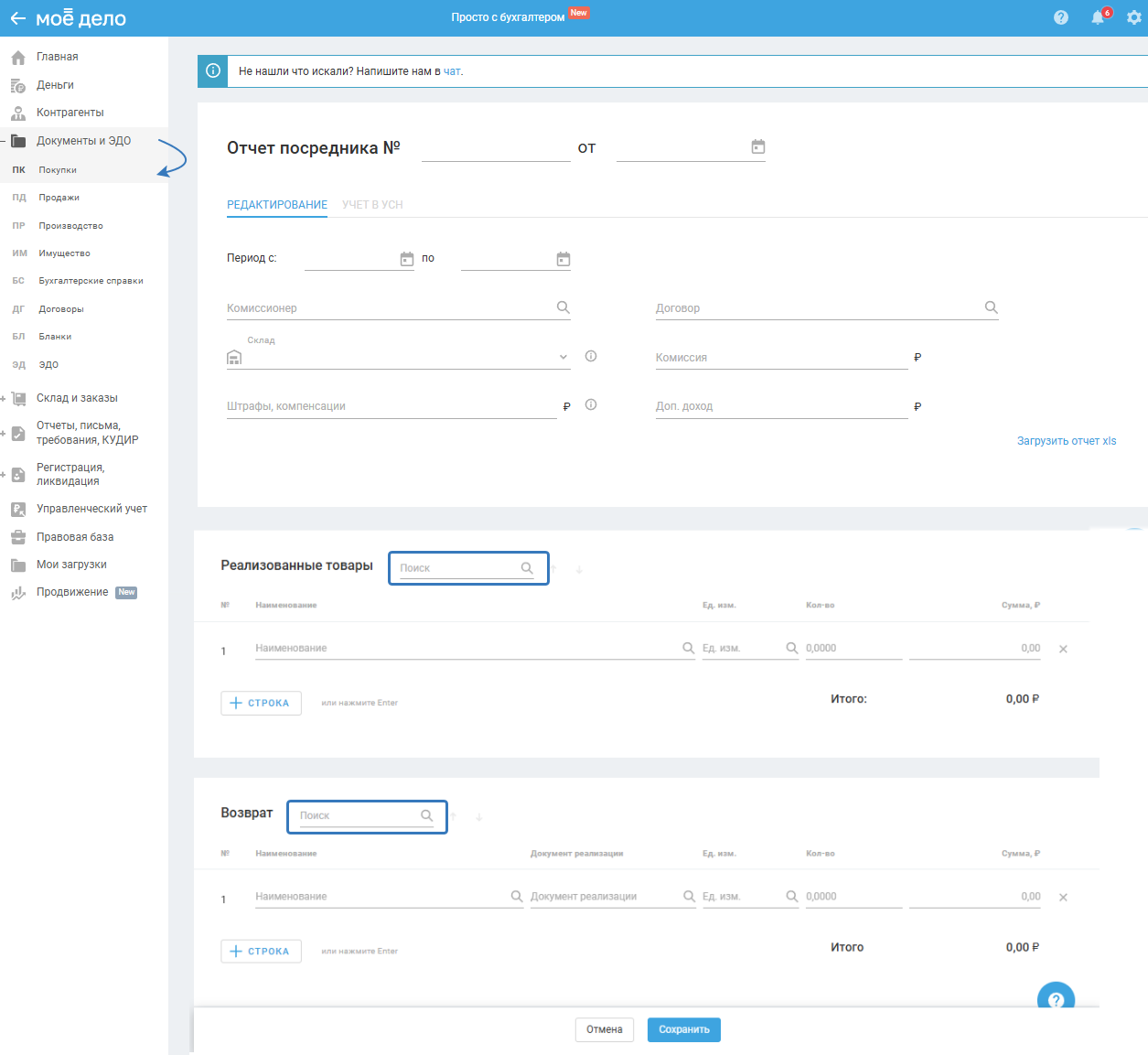
Task: Click info icon next to Склад field
Action: pos(591,356)
